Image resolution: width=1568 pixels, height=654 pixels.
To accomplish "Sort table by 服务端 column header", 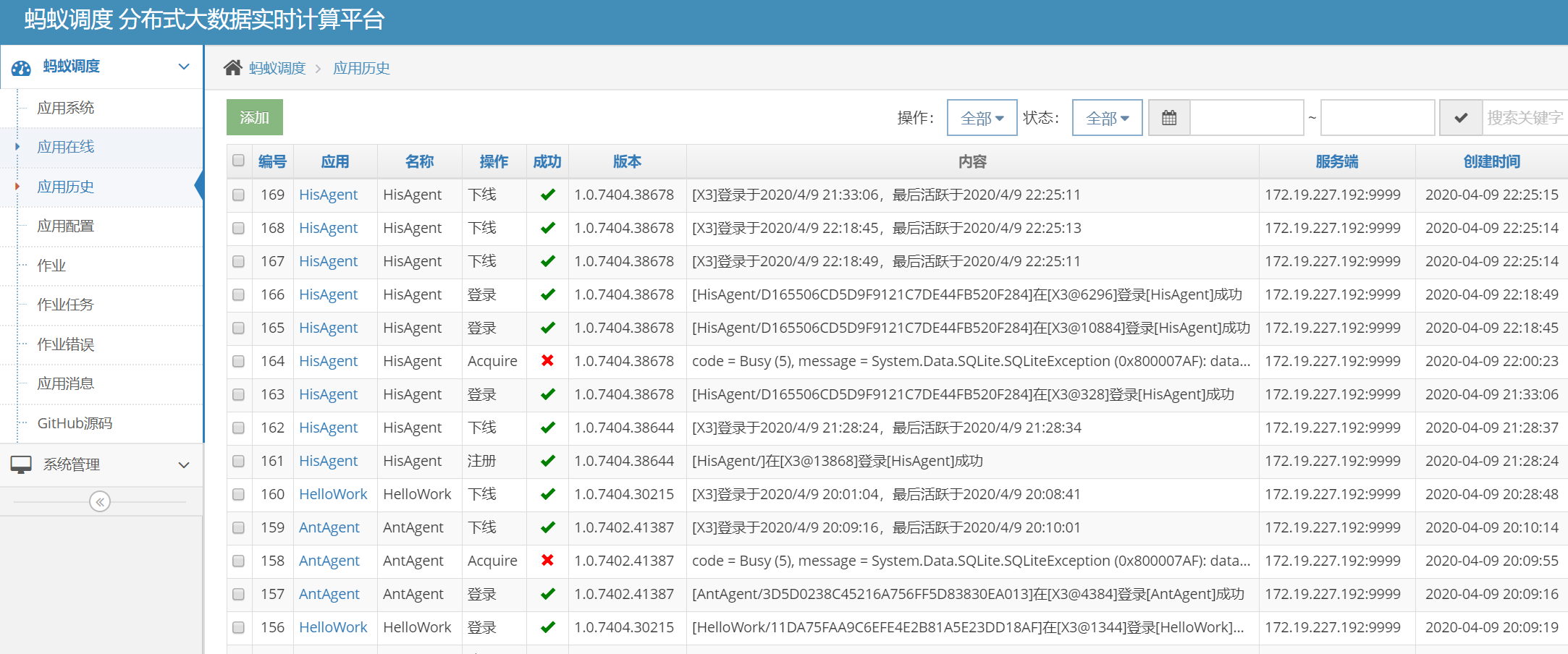I will click(x=1337, y=161).
